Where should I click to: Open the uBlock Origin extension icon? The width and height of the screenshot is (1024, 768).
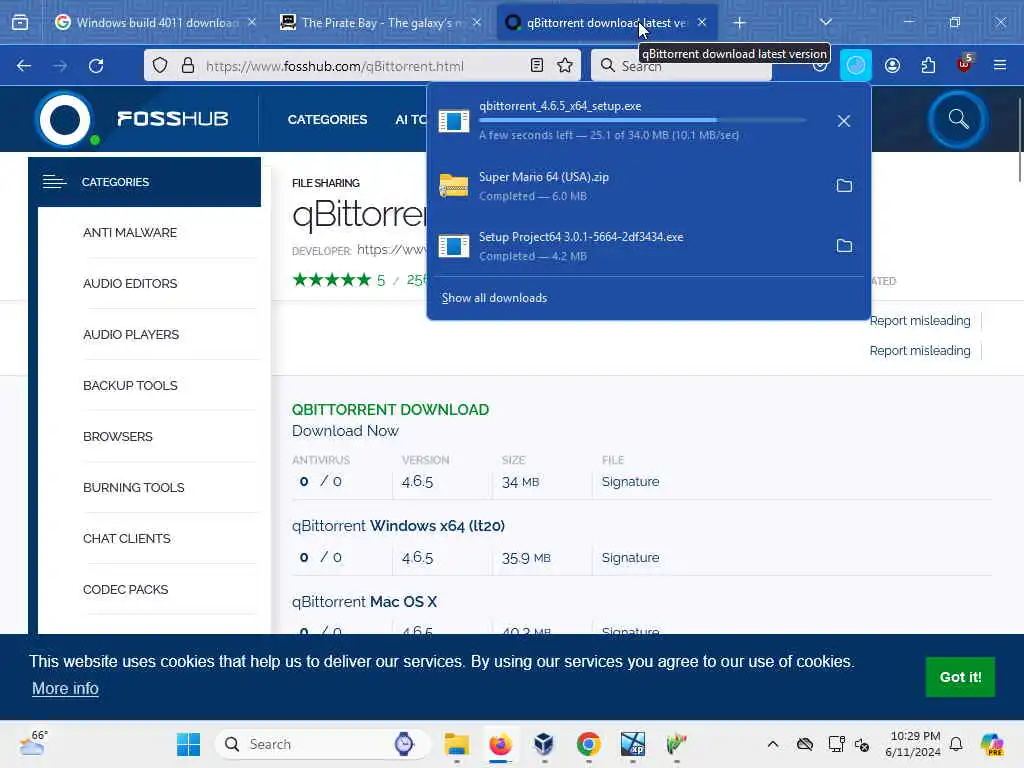pyautogui.click(x=964, y=65)
